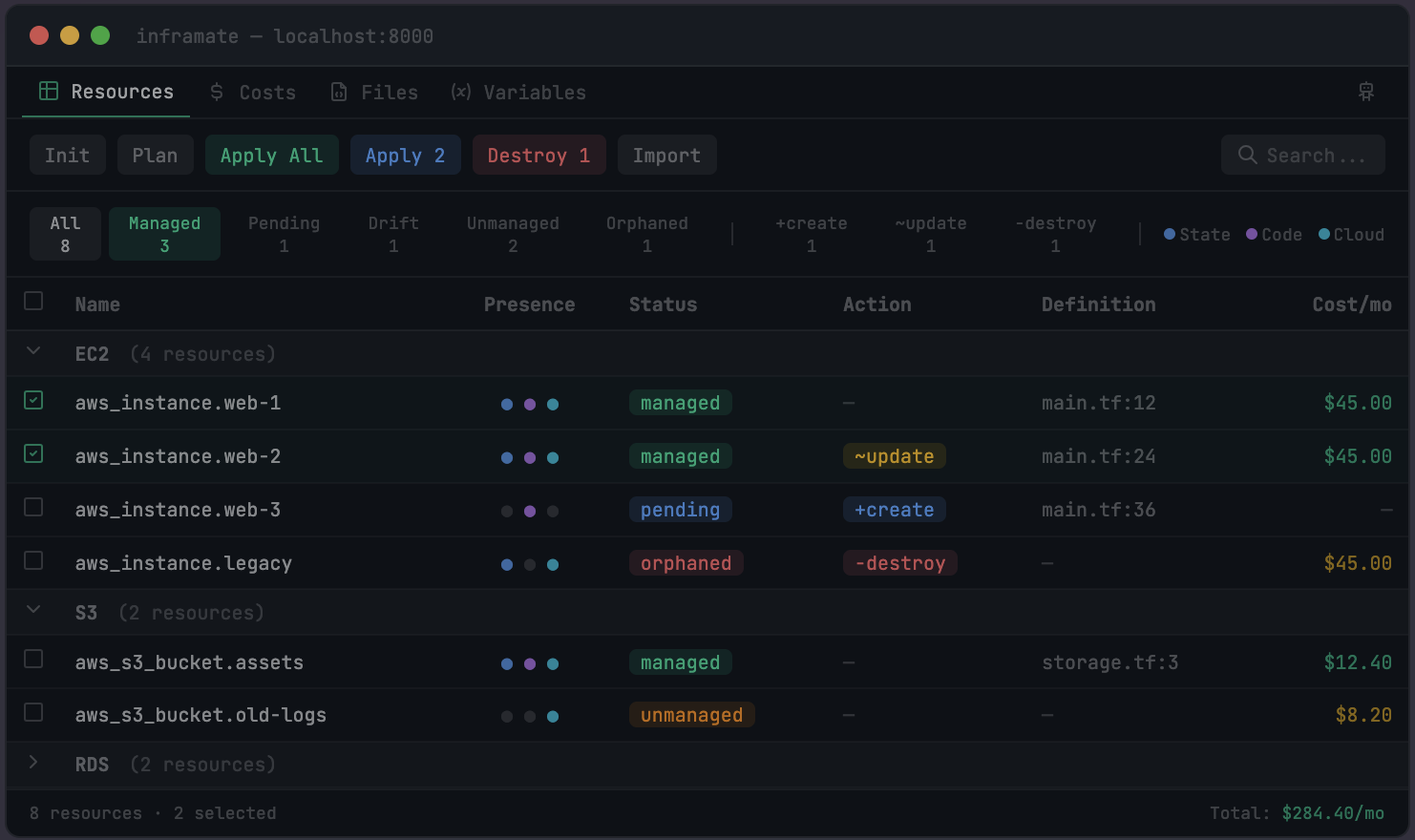Select the Resources tab
The width and height of the screenshot is (1415, 840).
(106, 93)
